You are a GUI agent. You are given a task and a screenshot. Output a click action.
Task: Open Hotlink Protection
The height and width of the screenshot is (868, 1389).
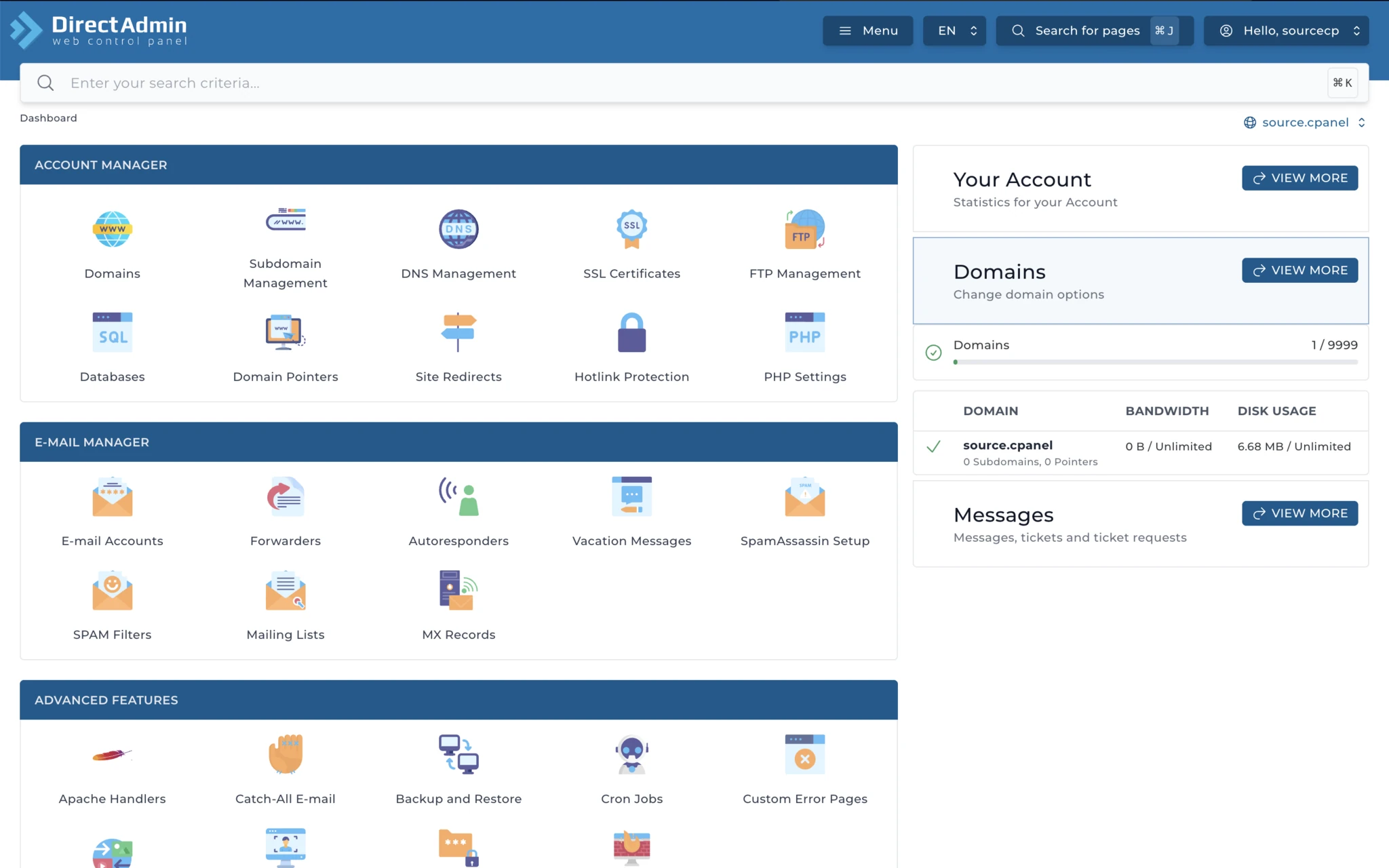(x=631, y=332)
